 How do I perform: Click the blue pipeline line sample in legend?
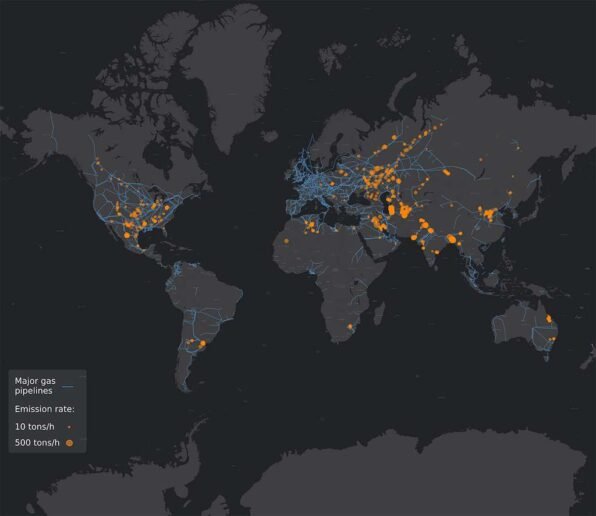68,387
